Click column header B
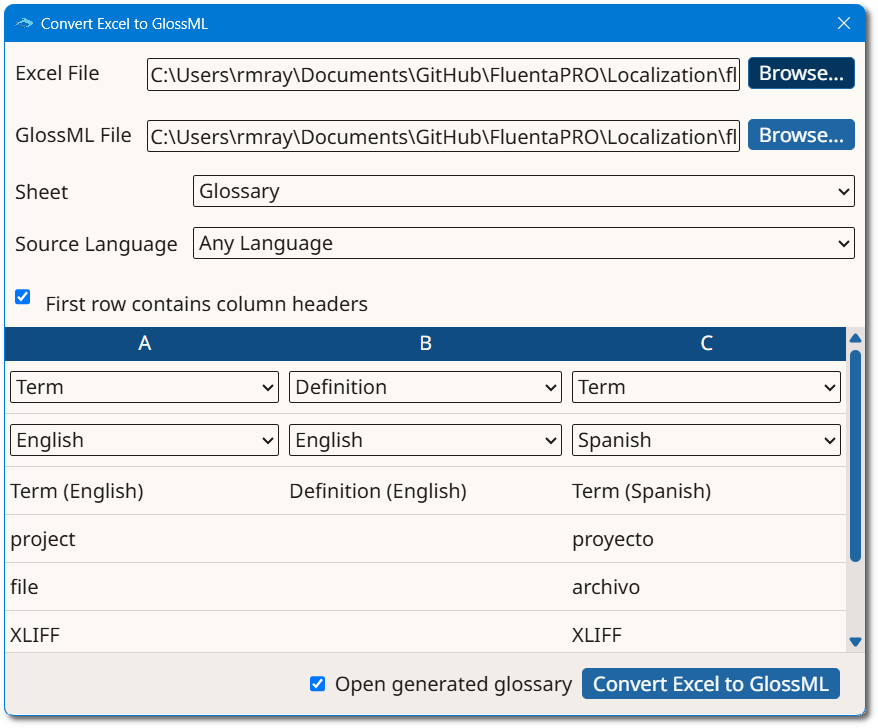This screenshot has width=878, height=728. pos(426,343)
